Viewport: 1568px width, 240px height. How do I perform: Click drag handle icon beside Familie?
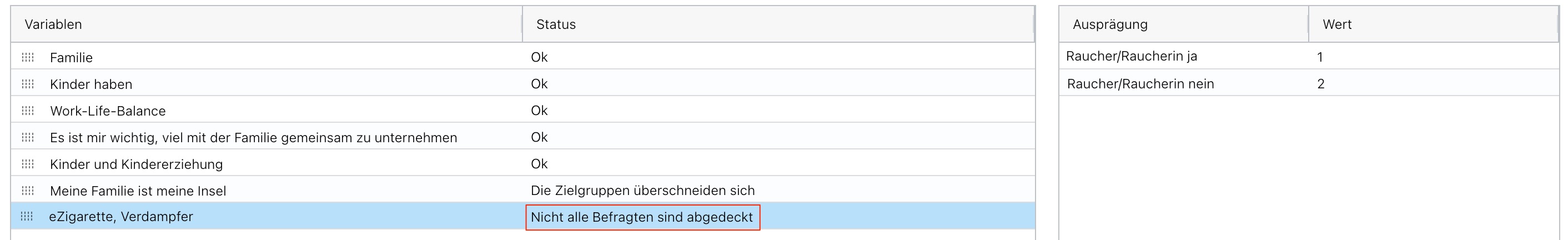coord(28,57)
